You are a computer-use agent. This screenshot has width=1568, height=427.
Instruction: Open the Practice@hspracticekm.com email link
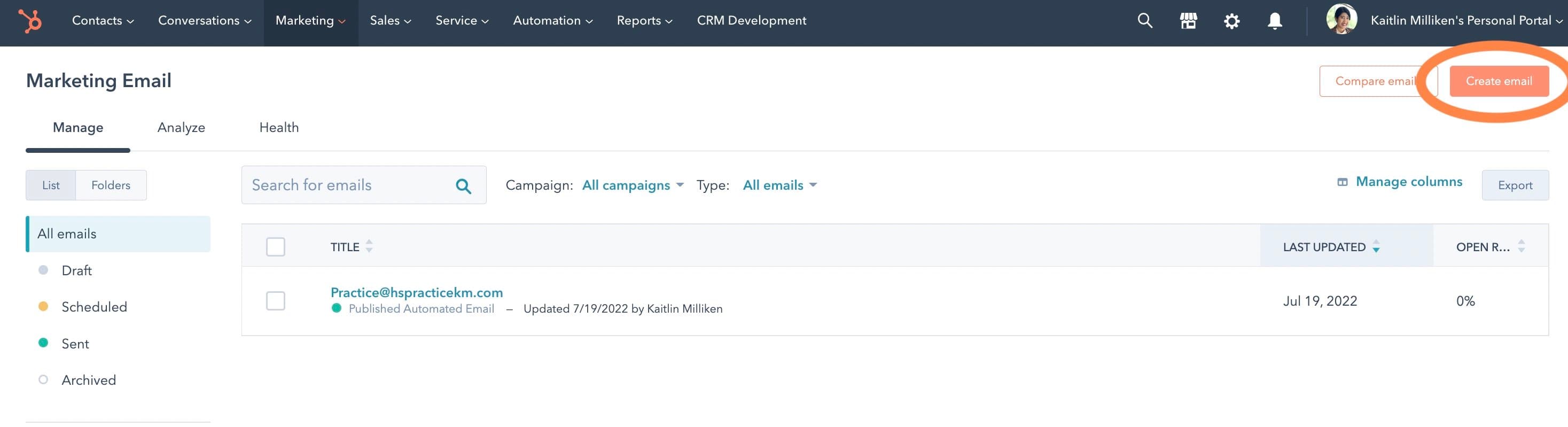pos(416,292)
